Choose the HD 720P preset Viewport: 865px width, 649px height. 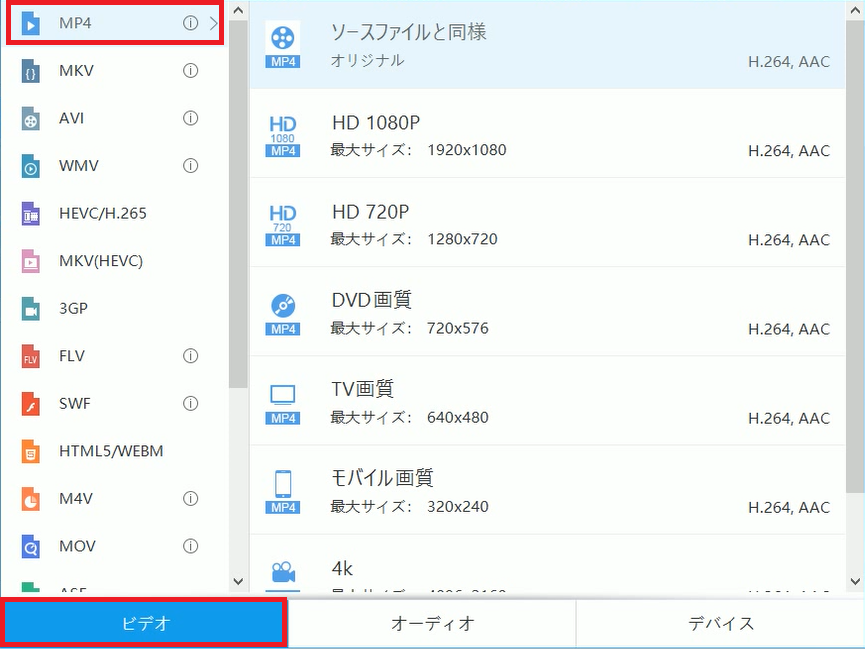point(547,224)
